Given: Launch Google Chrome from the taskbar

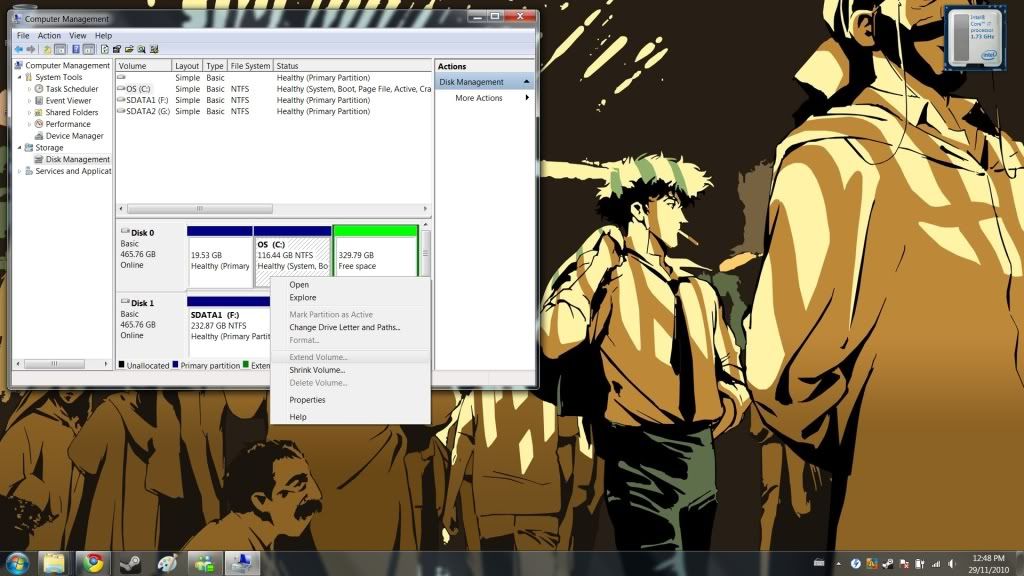Looking at the screenshot, I should (92, 563).
